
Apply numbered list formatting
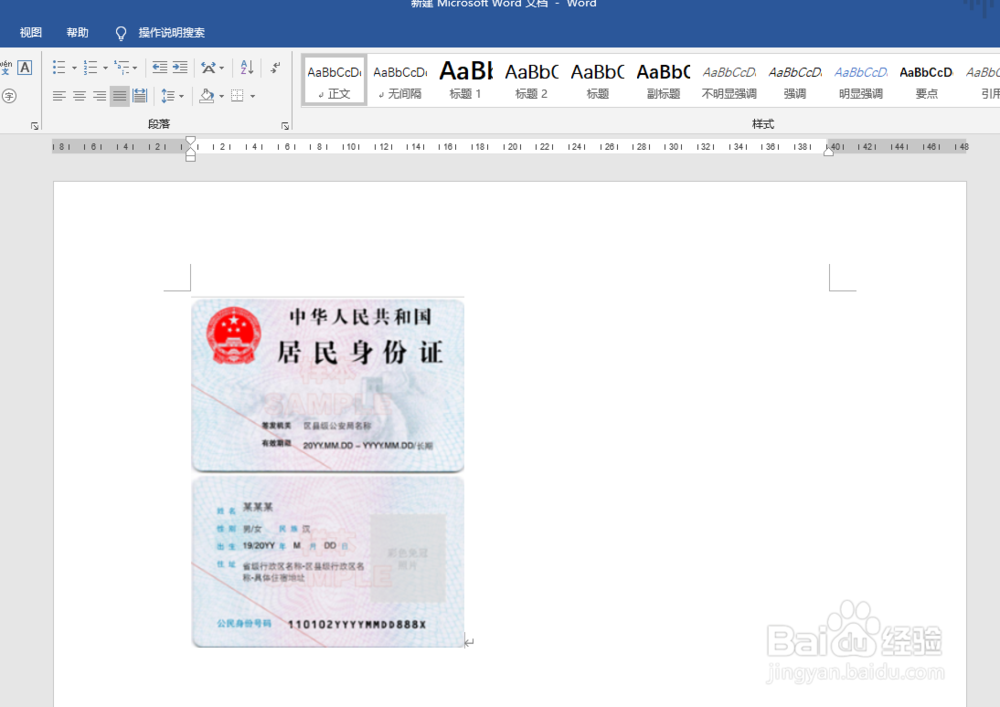[88, 67]
